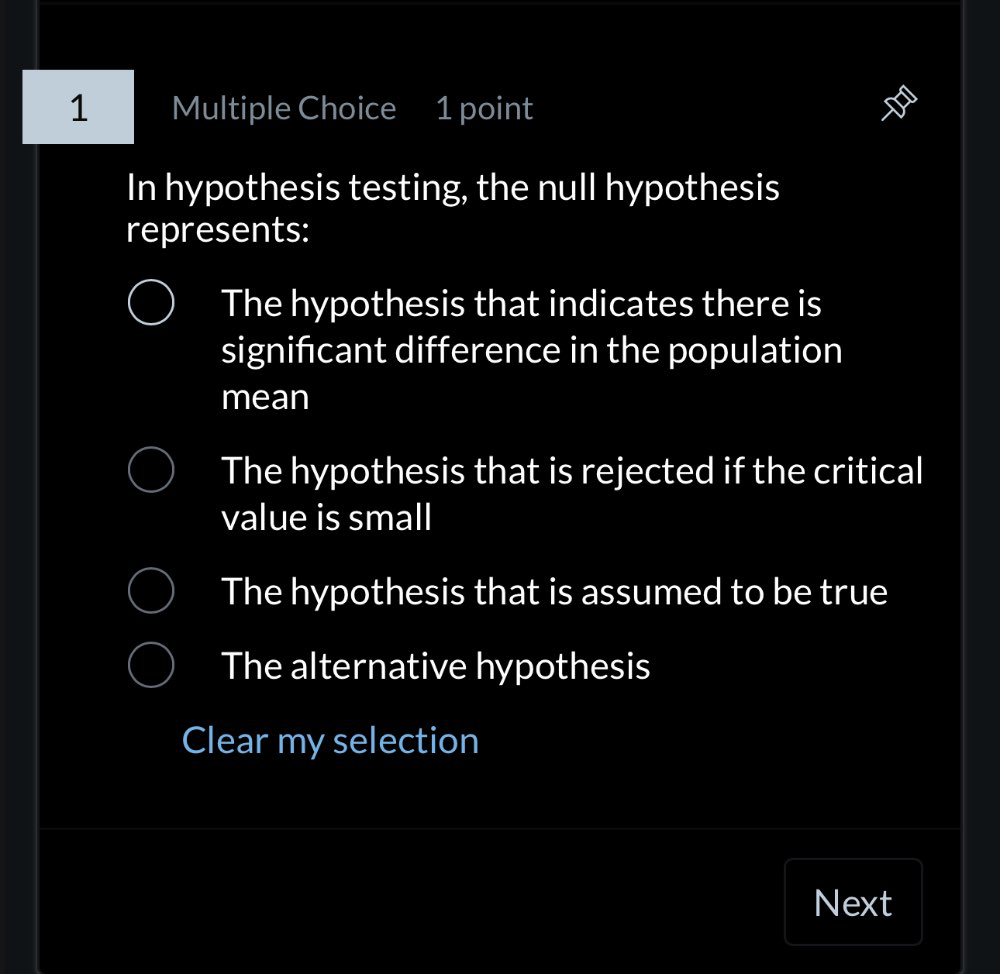
Task: Click the word 'mean' in the first answer
Action: click(x=265, y=397)
